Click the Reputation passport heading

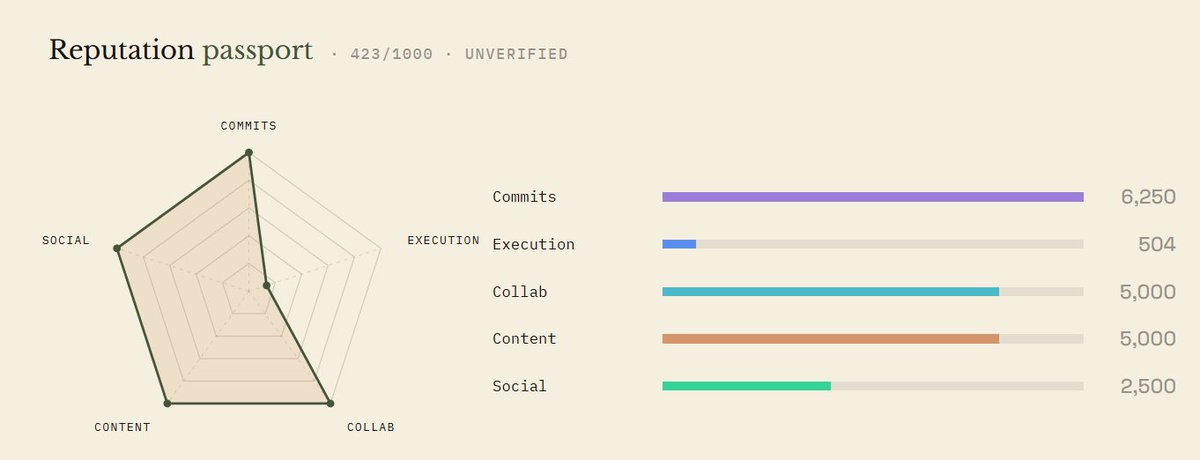pos(181,51)
